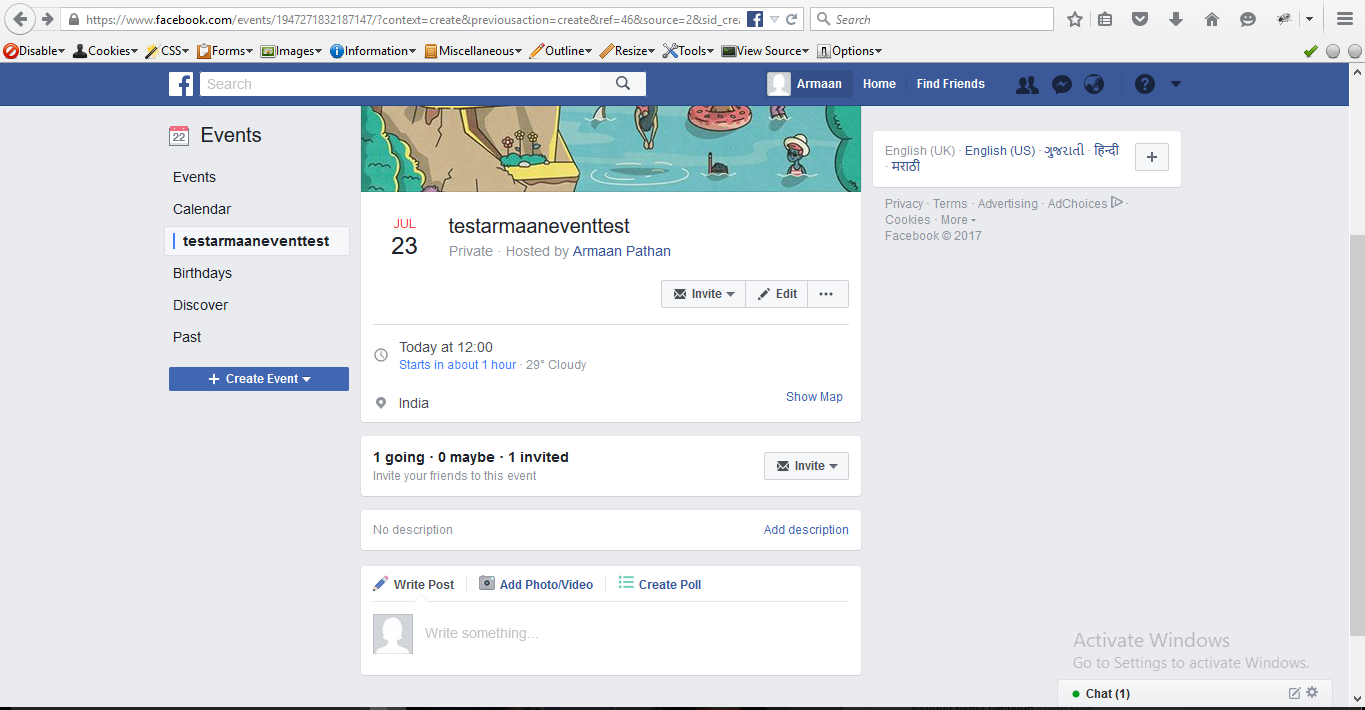This screenshot has width=1365, height=710.
Task: Open the Friend Requests icon
Action: click(1027, 85)
